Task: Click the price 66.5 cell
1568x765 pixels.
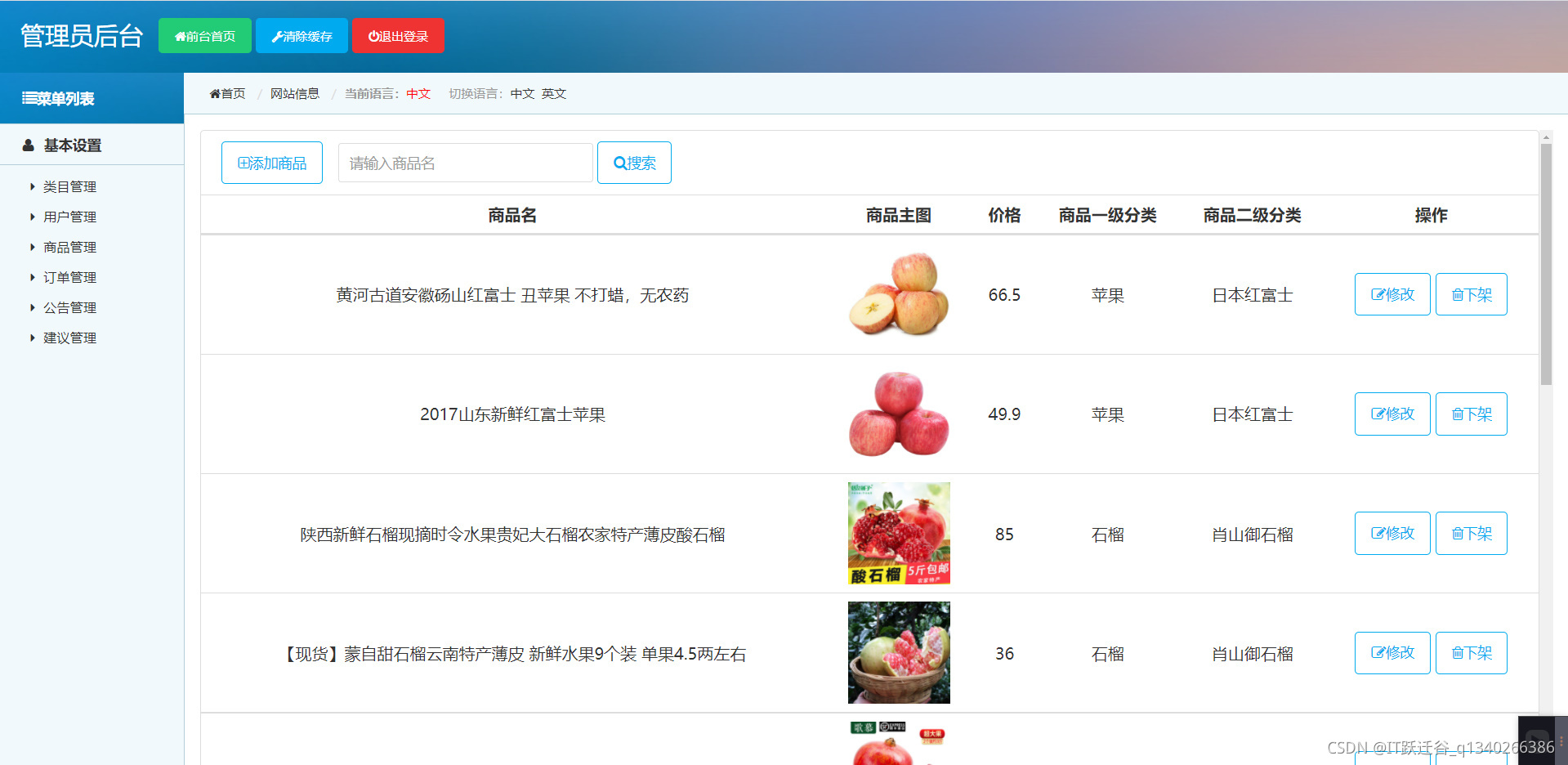Action: point(1004,295)
